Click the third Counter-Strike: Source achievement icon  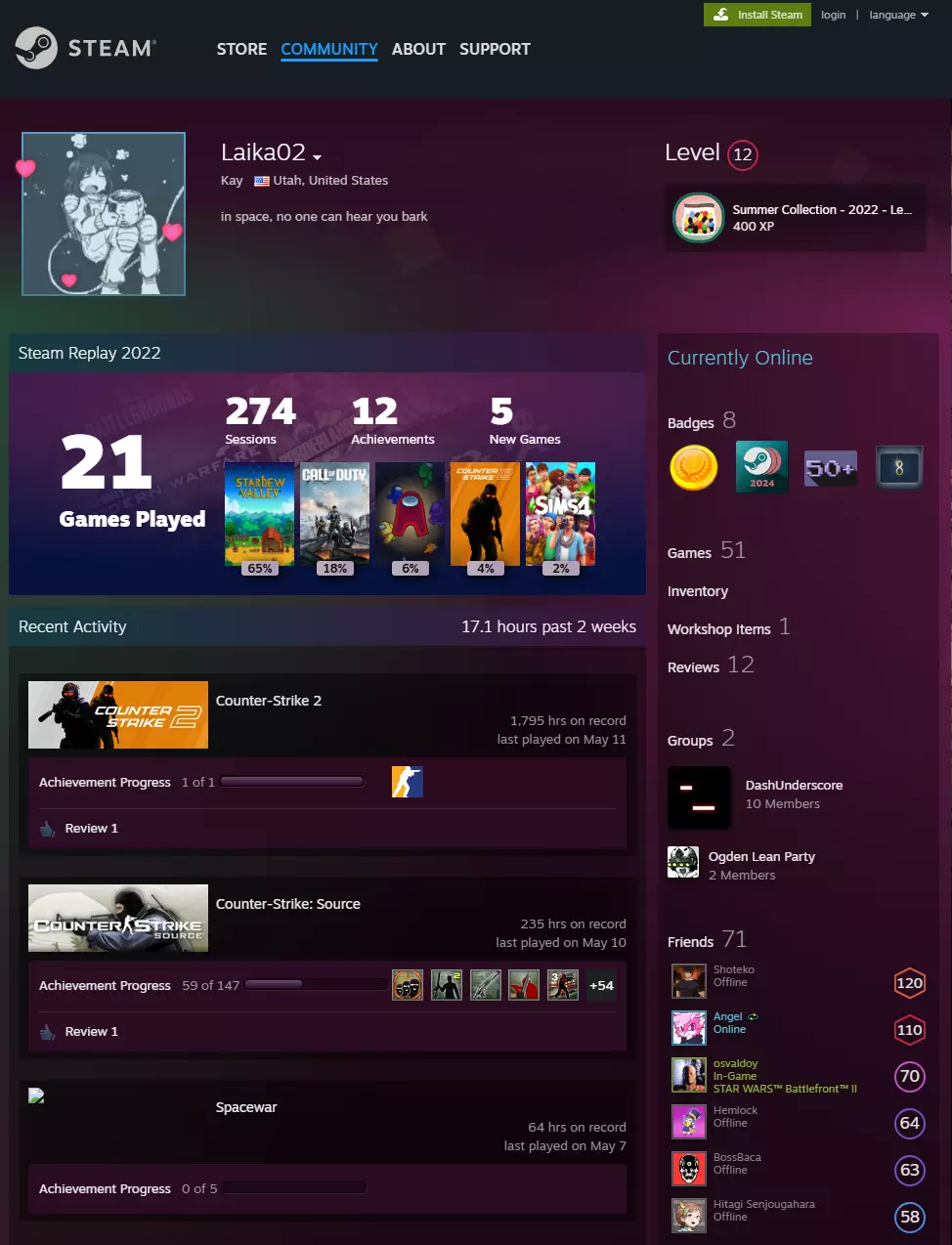[486, 985]
